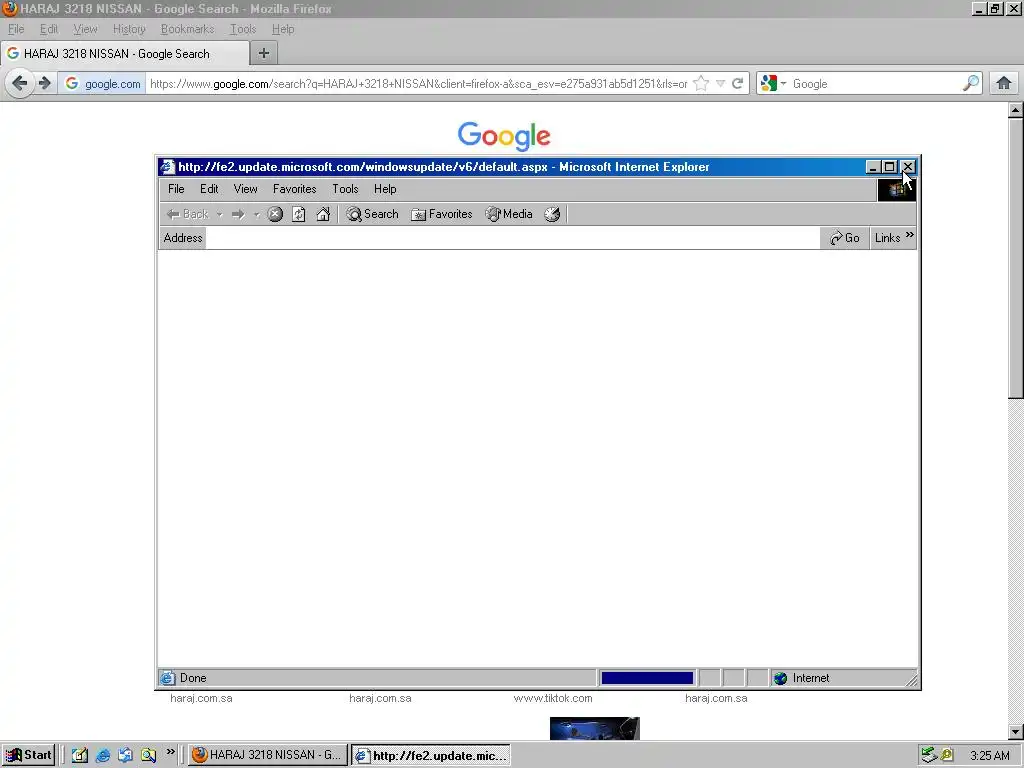
Task: Open Firefox Tools menu
Action: [243, 29]
